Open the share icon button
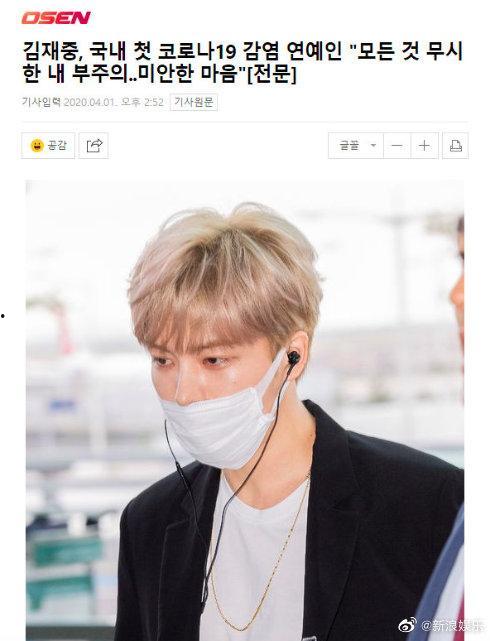This screenshot has width=490, height=641. point(94,146)
